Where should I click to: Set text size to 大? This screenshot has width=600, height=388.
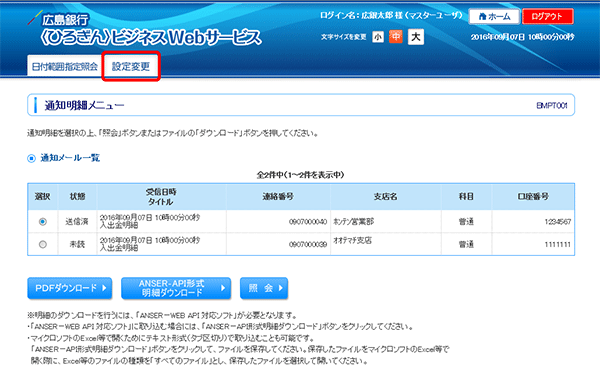416,37
